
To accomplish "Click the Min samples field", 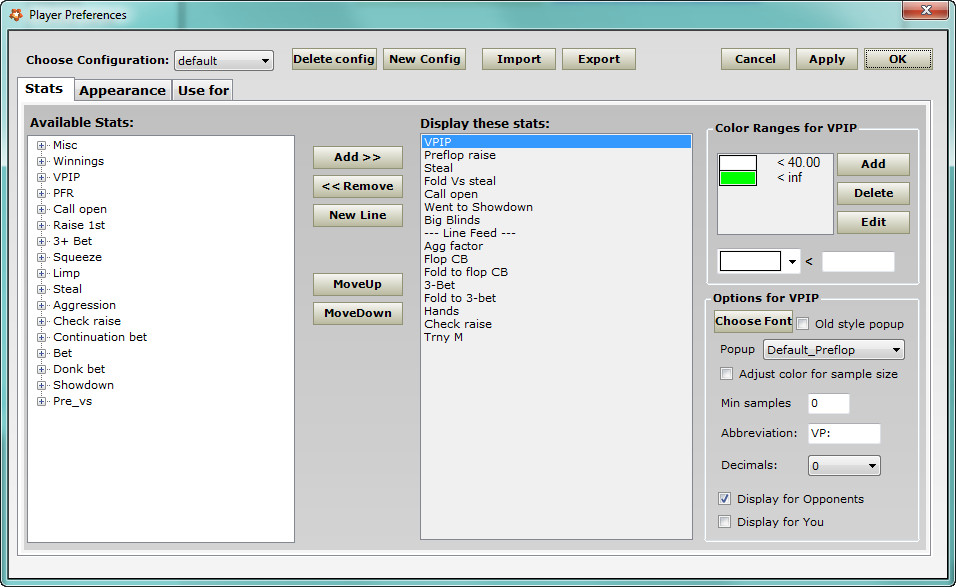I will [829, 404].
